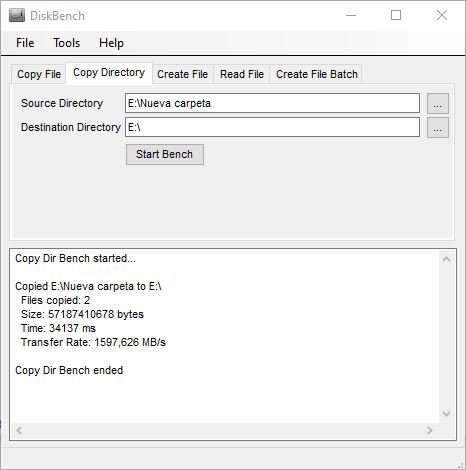Open the Help menu
466x470 pixels.
pyautogui.click(x=111, y=43)
